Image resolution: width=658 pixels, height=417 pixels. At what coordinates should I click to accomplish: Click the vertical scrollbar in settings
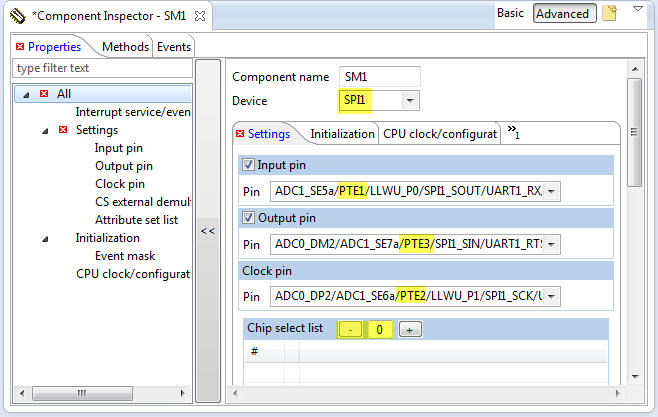(x=633, y=130)
